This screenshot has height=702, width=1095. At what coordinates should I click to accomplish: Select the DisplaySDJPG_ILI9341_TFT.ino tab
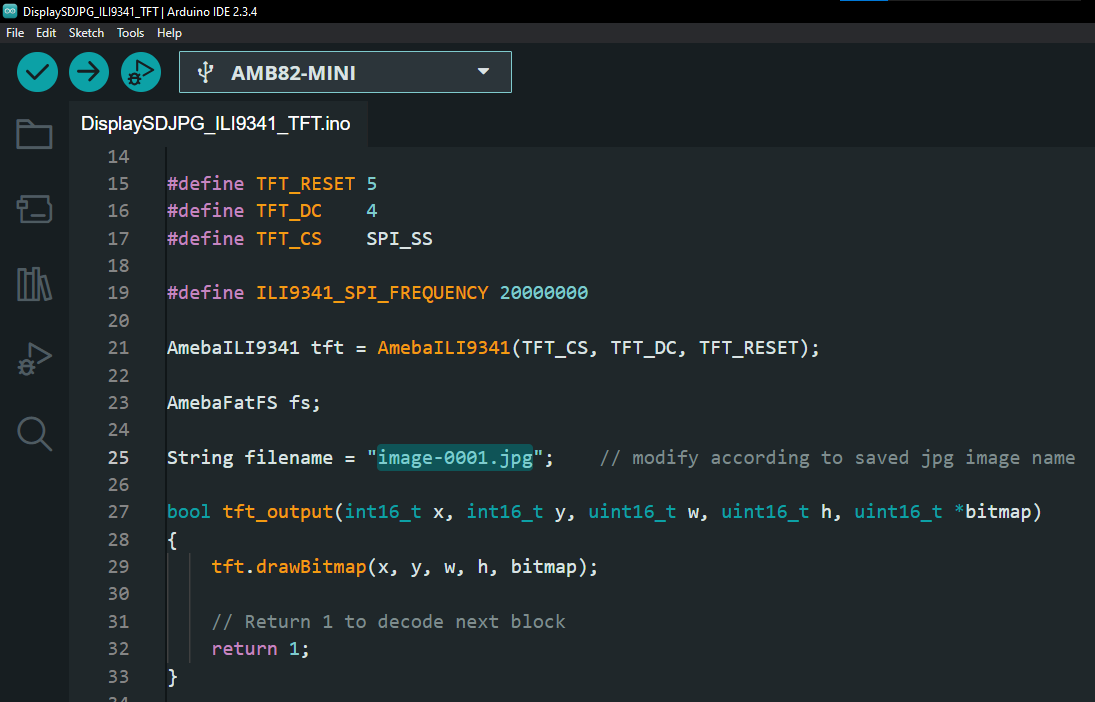pyautogui.click(x=215, y=124)
